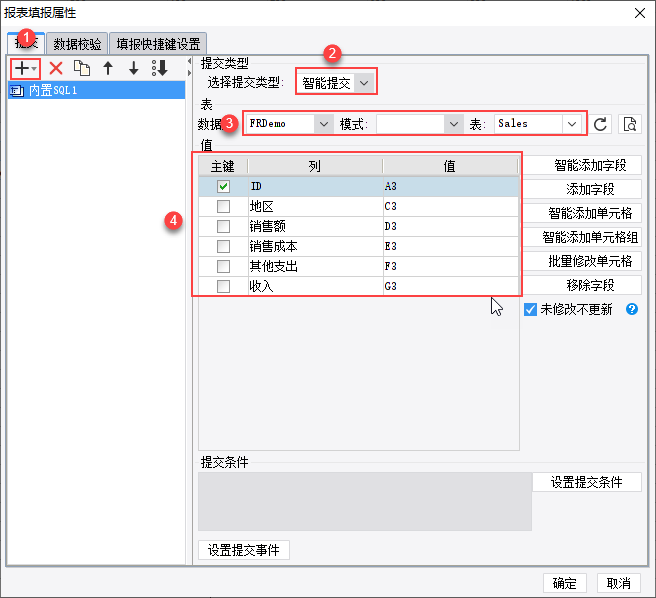Check the primary key box for 其他支出
This screenshot has height=598, width=656.
(x=223, y=266)
